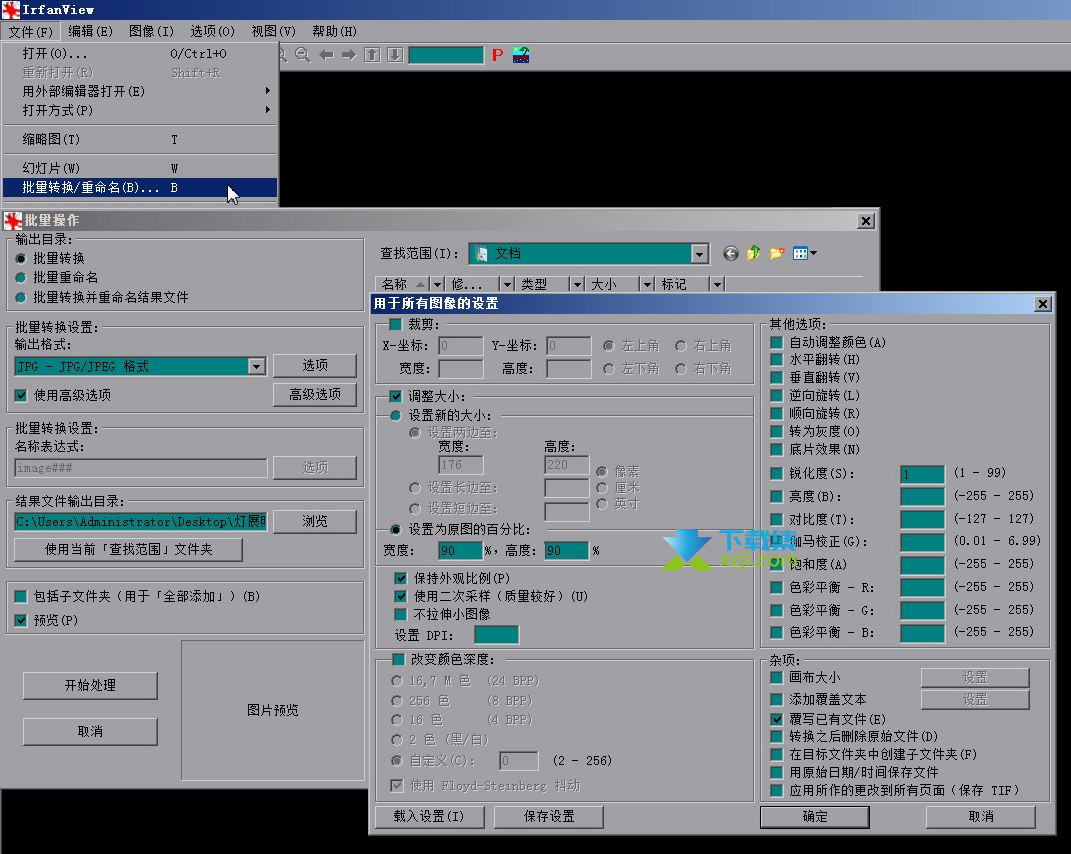Create new folder icon in batch dialog
1071x854 pixels.
(x=777, y=254)
